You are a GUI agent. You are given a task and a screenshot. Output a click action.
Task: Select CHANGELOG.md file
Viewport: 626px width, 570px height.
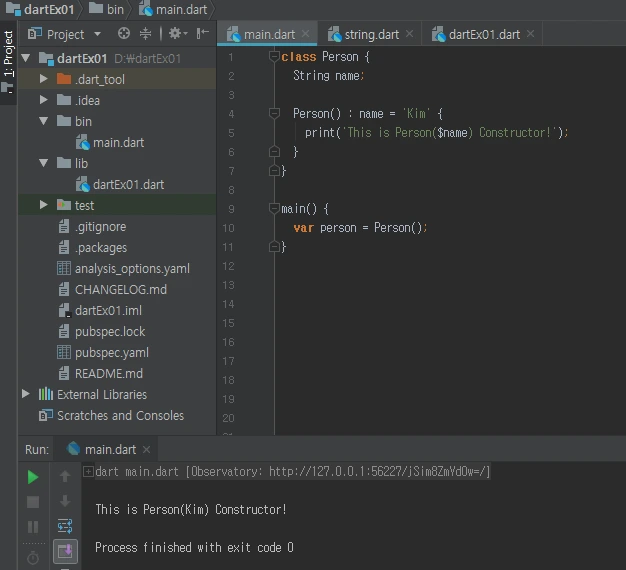click(113, 289)
